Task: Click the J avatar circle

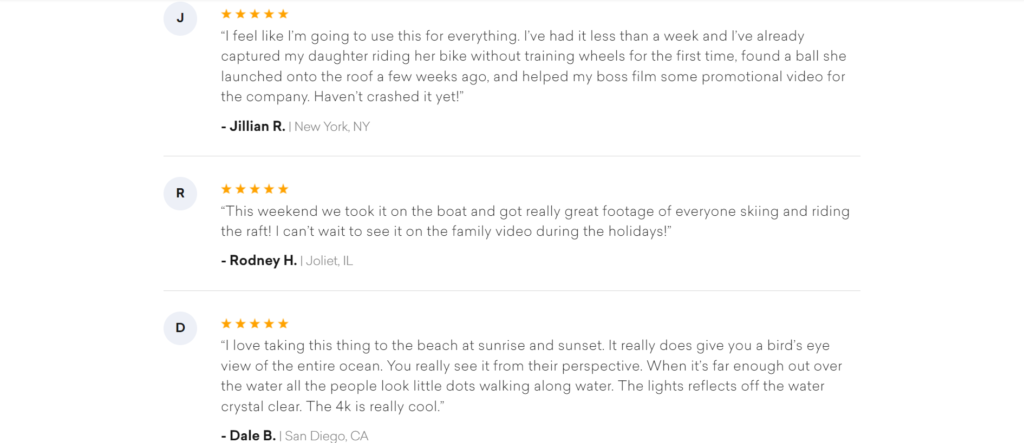Action: tap(180, 19)
